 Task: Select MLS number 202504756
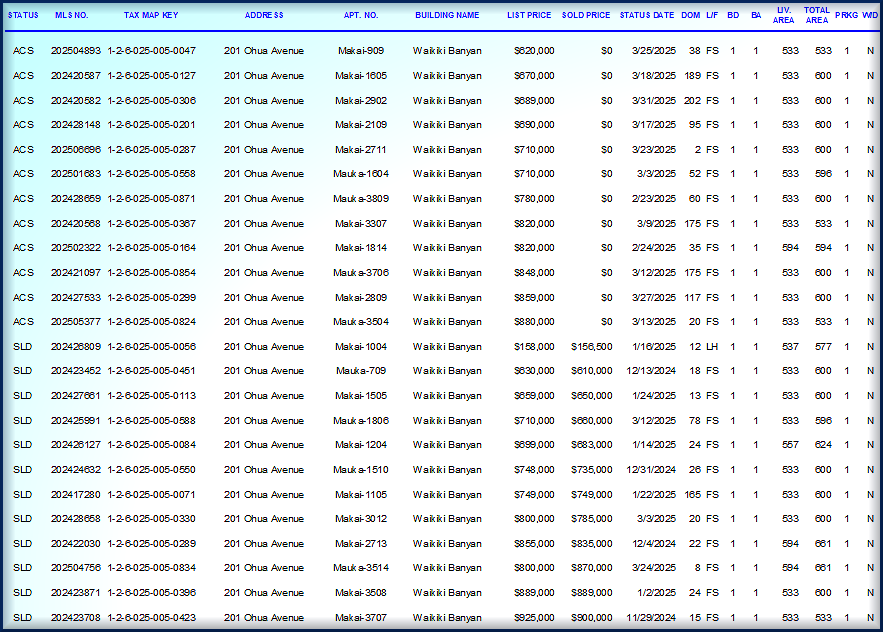[75, 568]
